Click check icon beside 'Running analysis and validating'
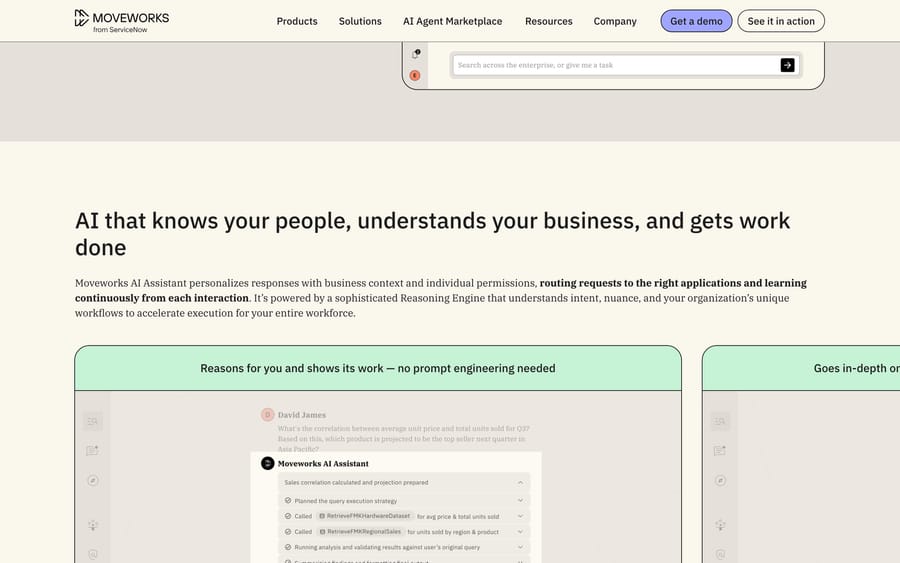The height and width of the screenshot is (563, 900). point(288,547)
